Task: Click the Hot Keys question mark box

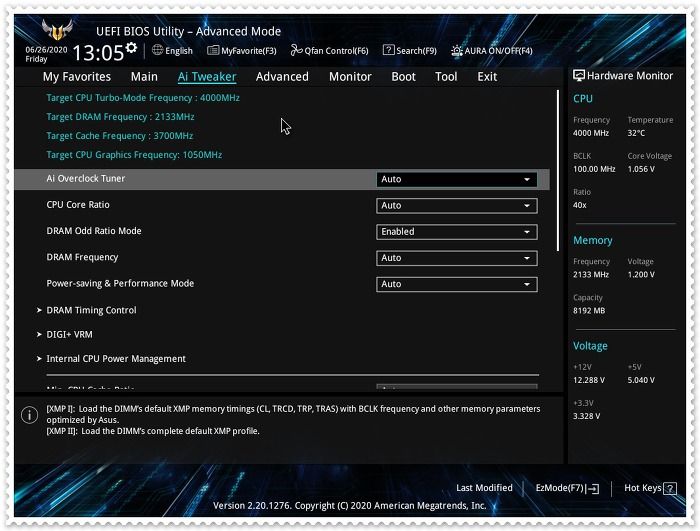Action: (670, 489)
